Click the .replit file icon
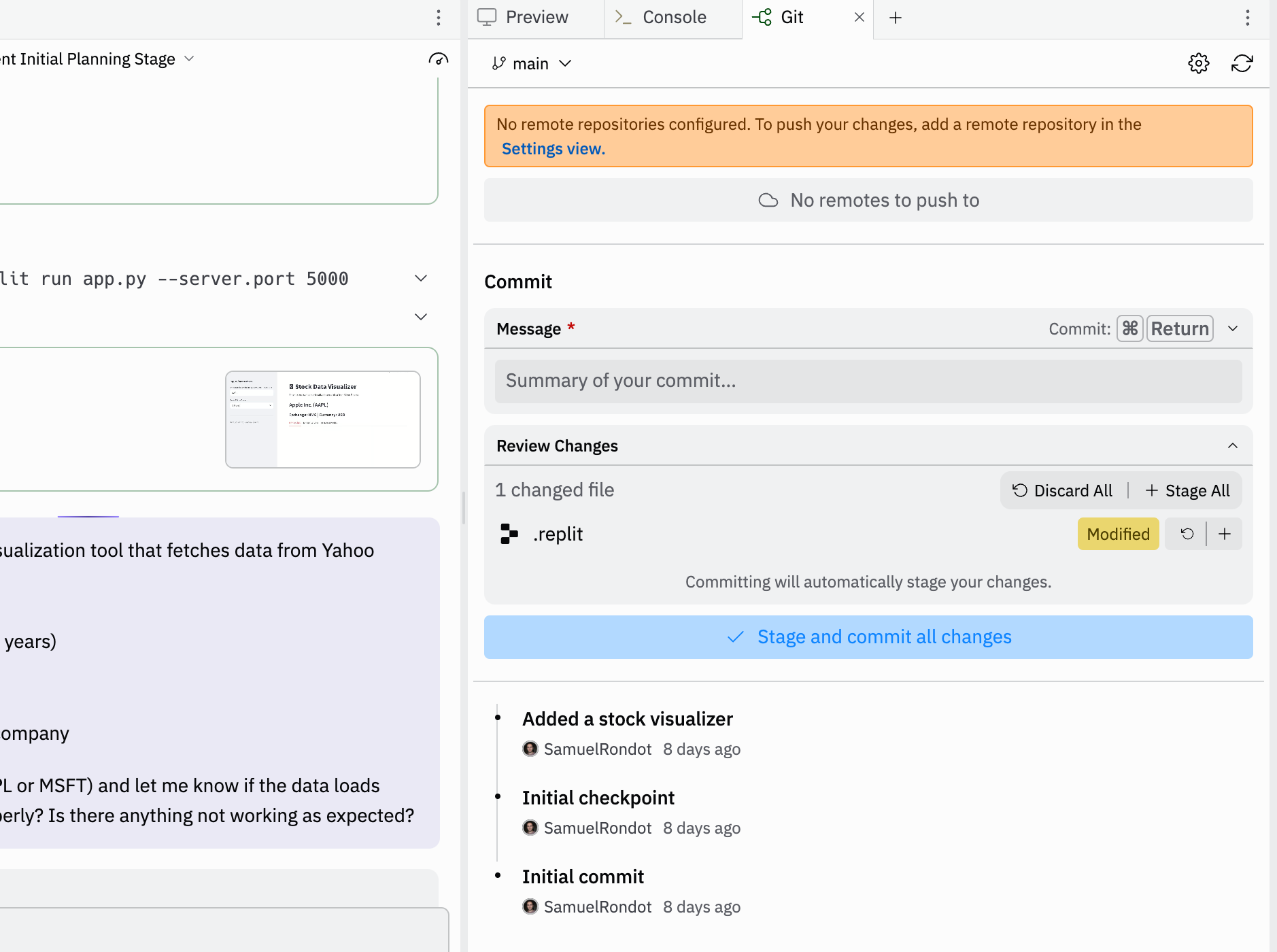 pyautogui.click(x=509, y=534)
